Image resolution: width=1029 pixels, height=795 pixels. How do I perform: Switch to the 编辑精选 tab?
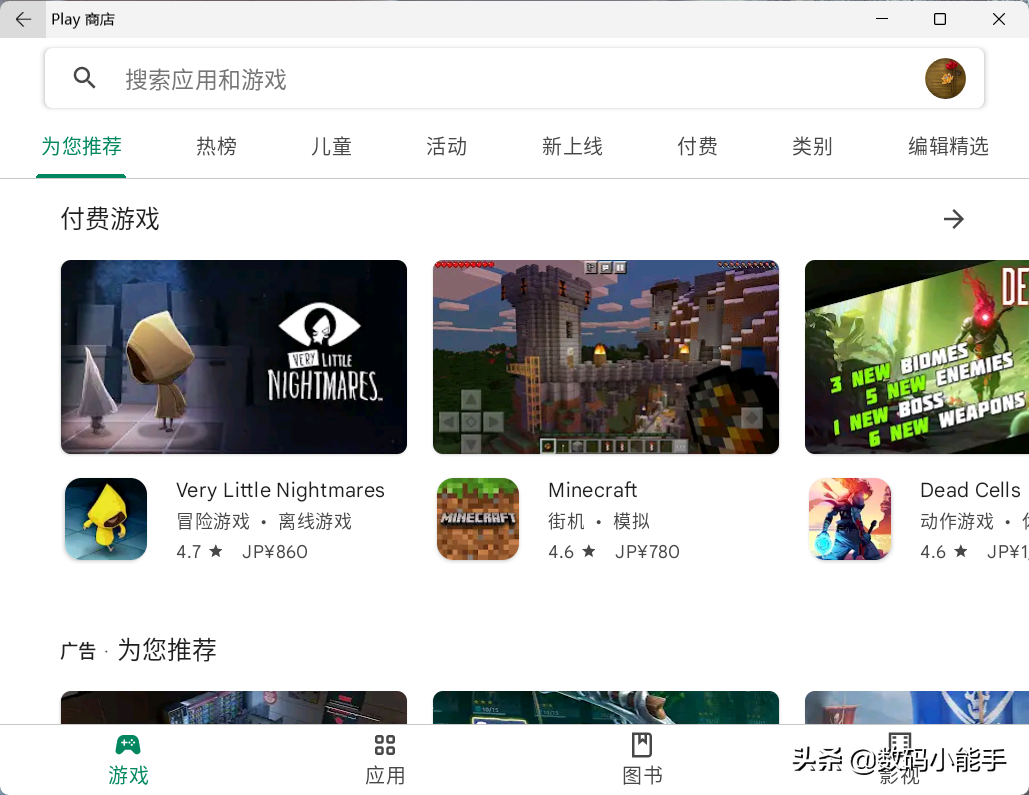948,146
